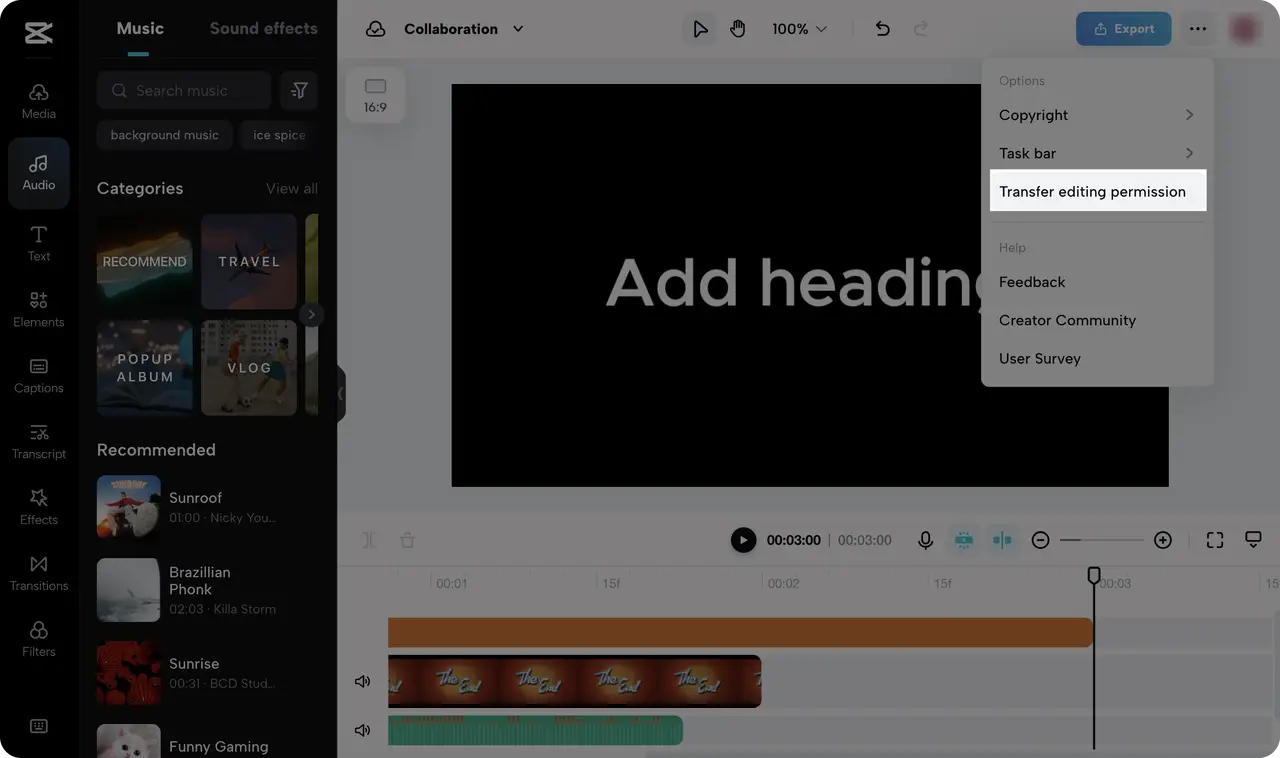The width and height of the screenshot is (1280, 758).
Task: Open the 100% zoom level dropdown
Action: [x=798, y=29]
